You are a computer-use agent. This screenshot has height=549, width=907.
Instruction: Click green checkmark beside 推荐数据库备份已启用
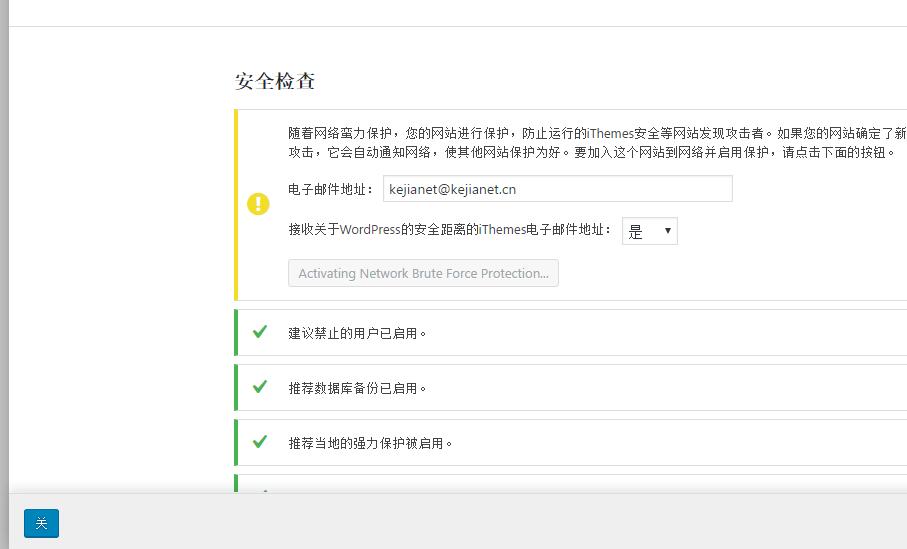[260, 387]
